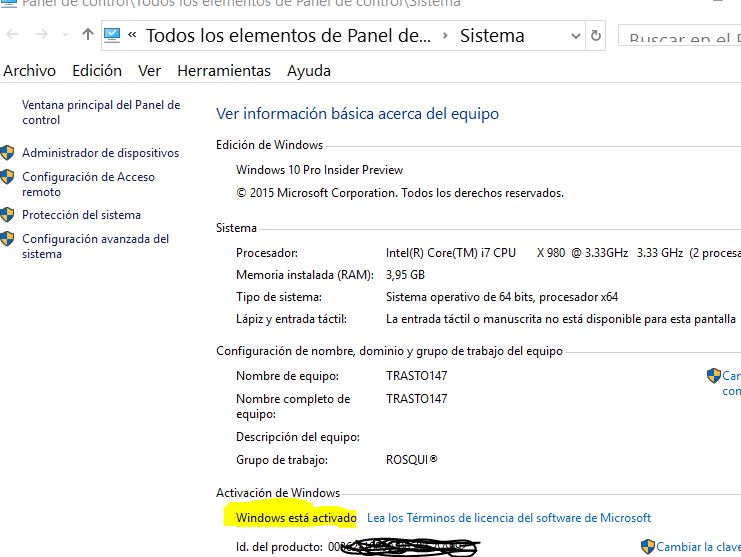Click 'Activación de Windows' section heading
741x557 pixels.
[x=278, y=493]
